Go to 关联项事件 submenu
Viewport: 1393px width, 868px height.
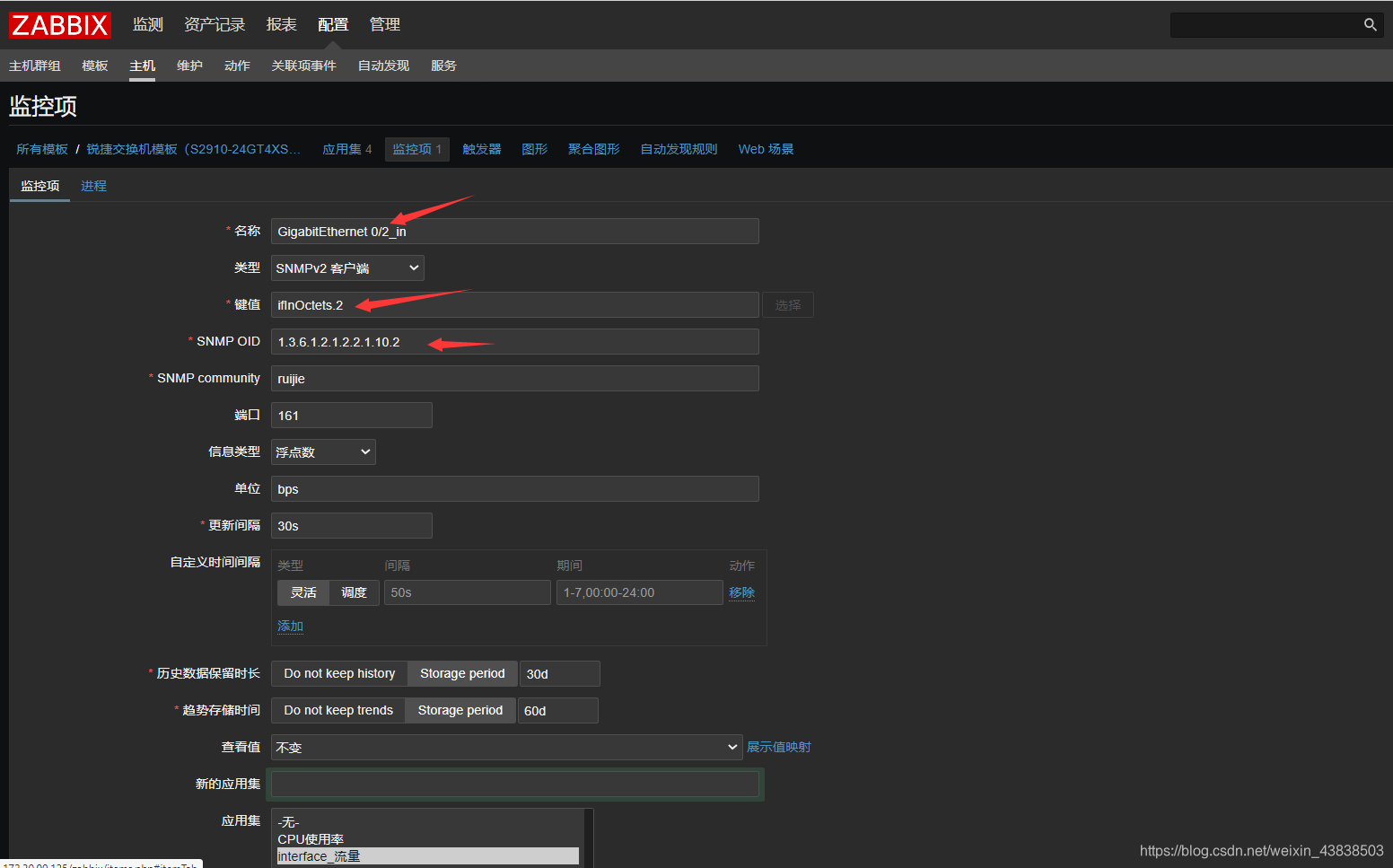coord(304,66)
